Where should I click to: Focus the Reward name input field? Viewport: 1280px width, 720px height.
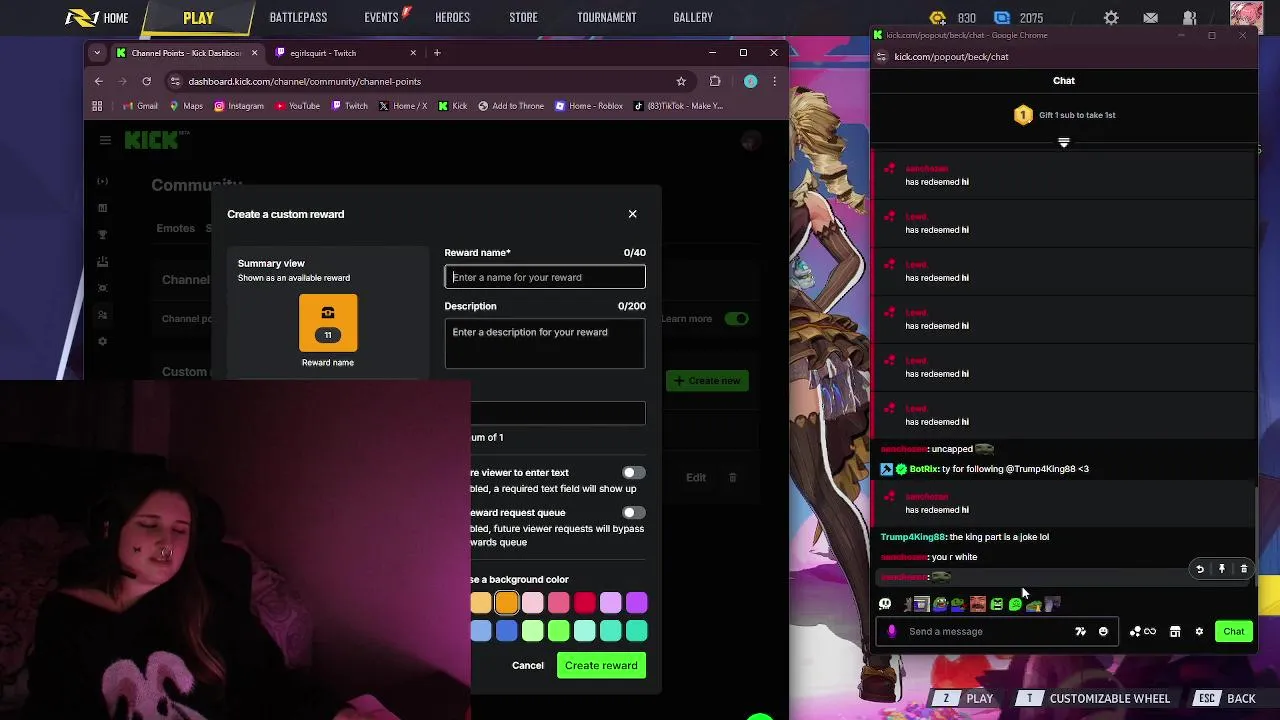tap(545, 277)
